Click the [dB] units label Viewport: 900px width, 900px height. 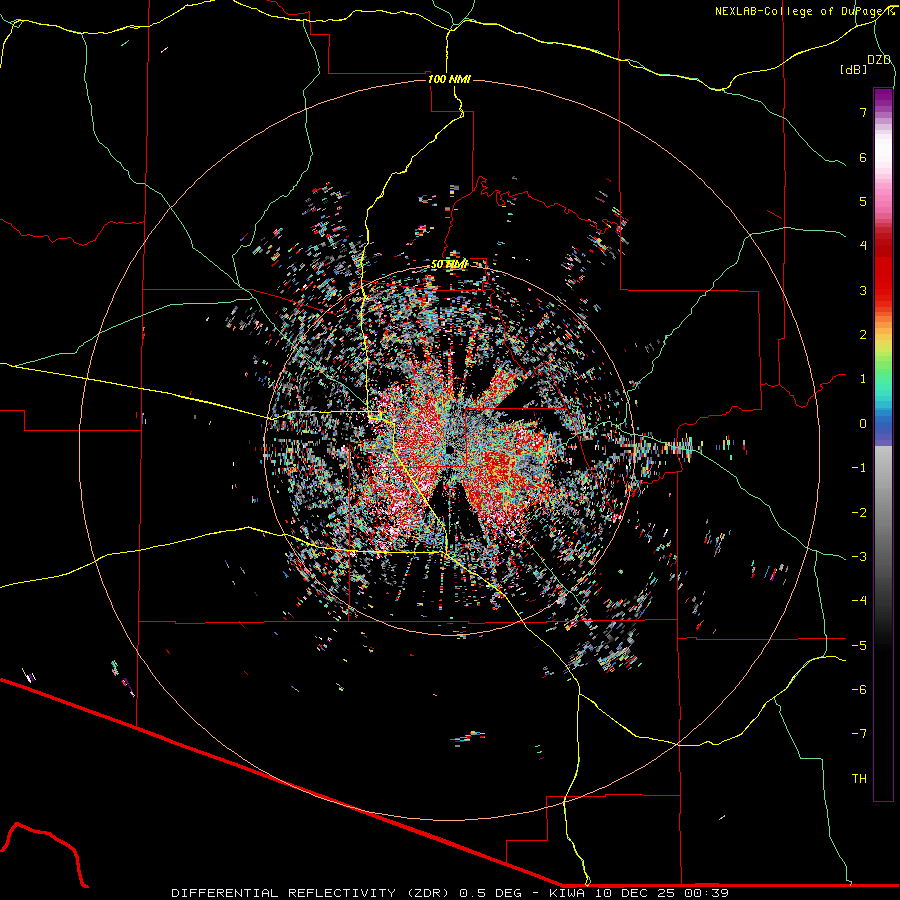(x=854, y=69)
